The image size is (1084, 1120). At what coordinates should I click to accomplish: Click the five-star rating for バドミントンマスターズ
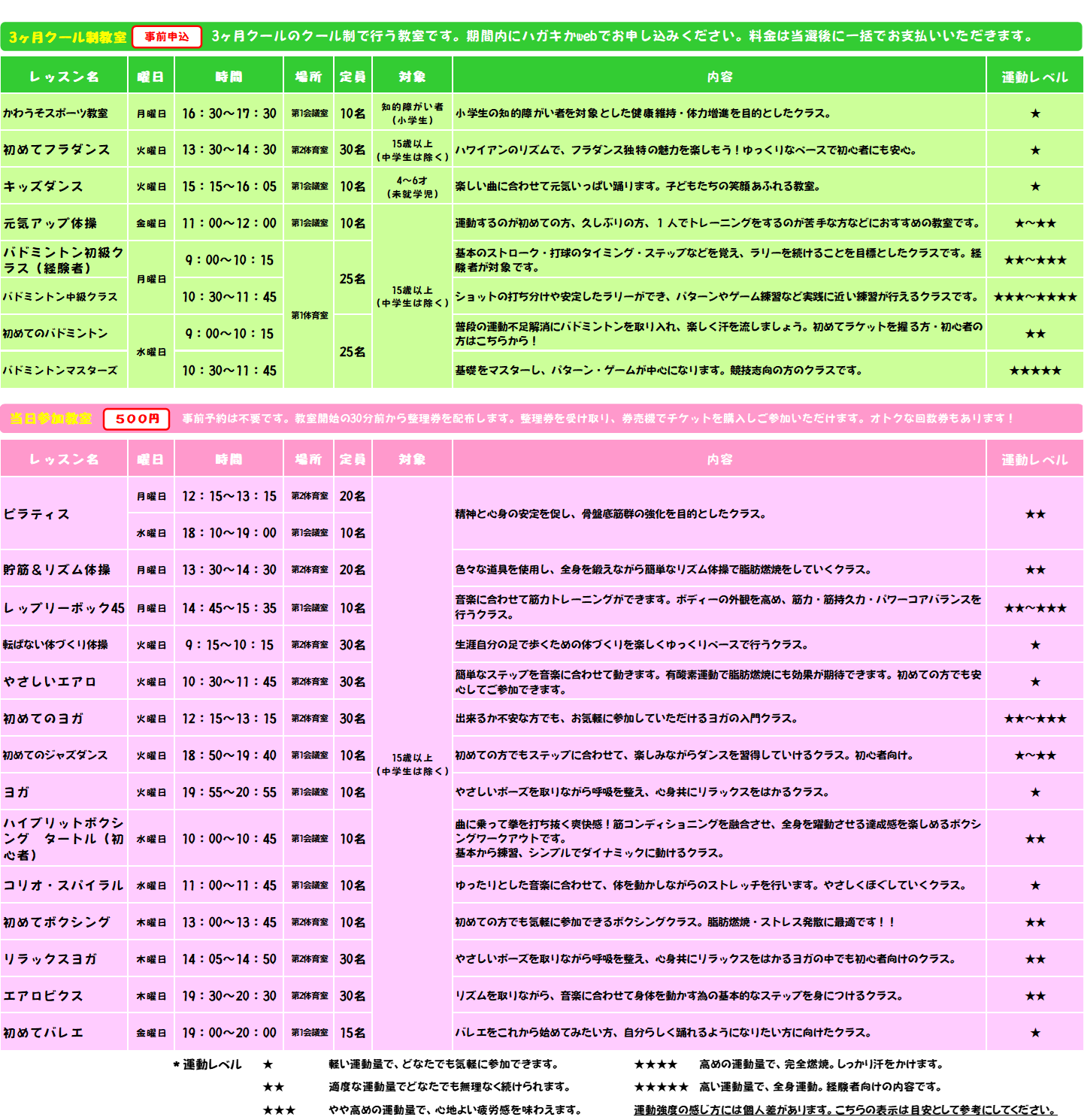click(1034, 371)
